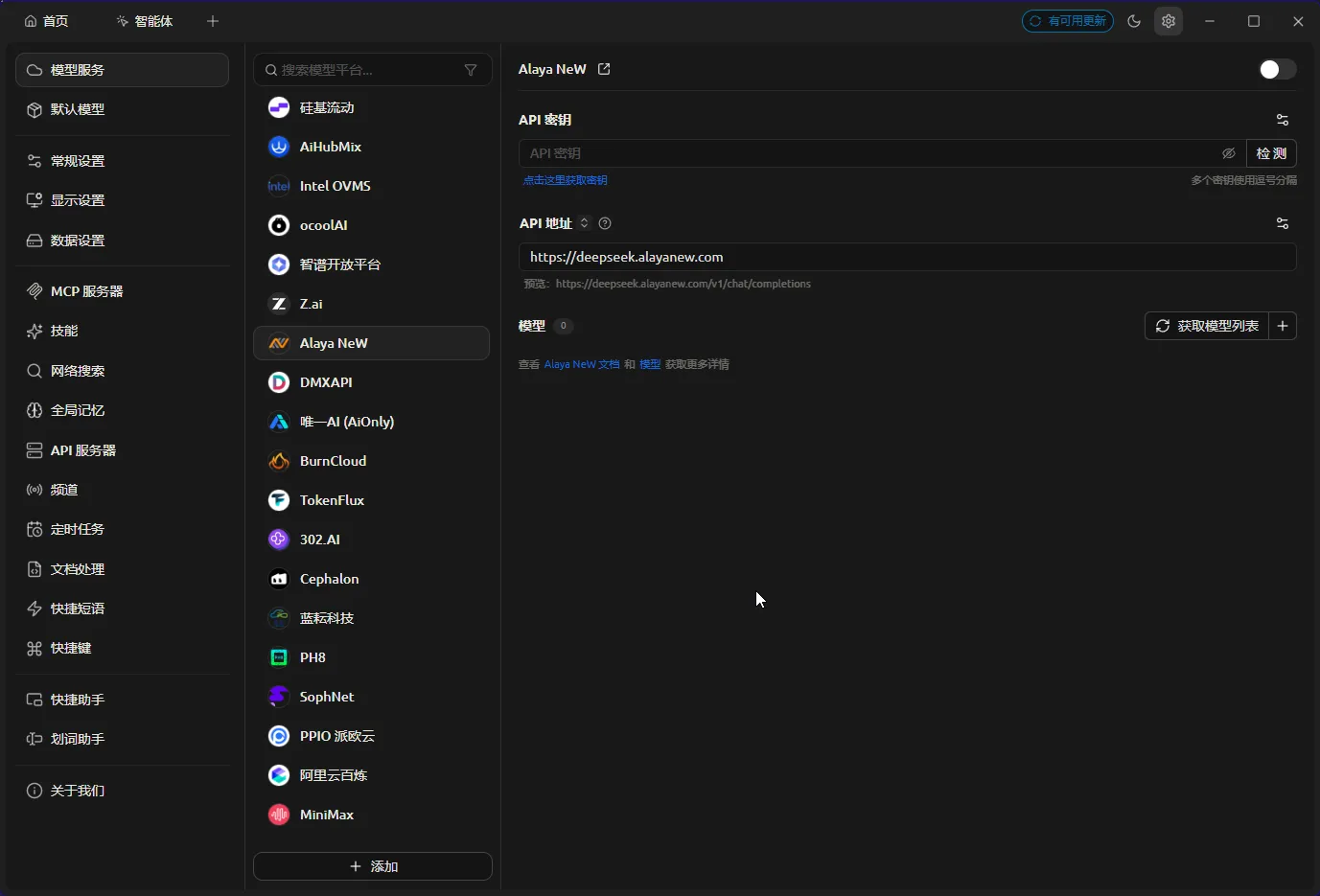Expand the API 地址 type selector chevrons

tap(584, 223)
